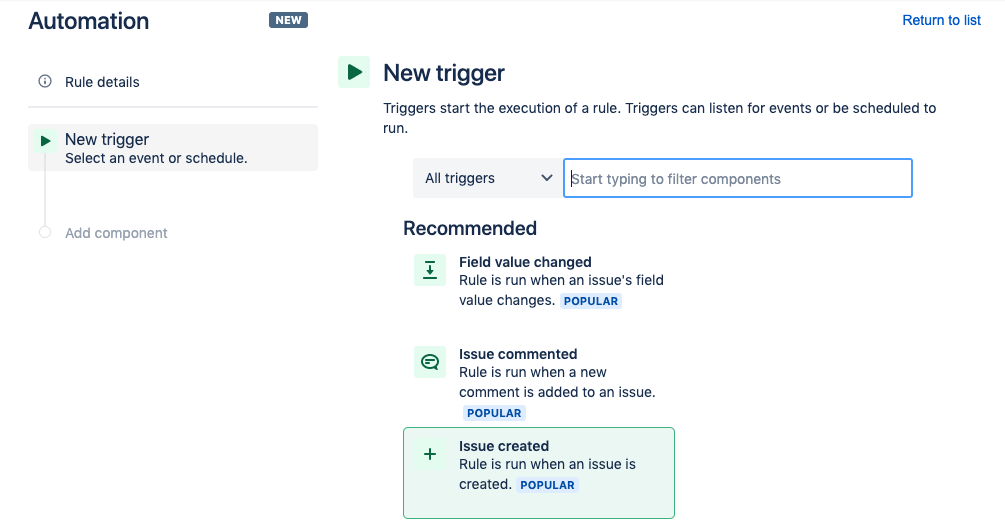Select the Issue commented speech bubble icon
This screenshot has width=1005, height=528.
[x=430, y=362]
